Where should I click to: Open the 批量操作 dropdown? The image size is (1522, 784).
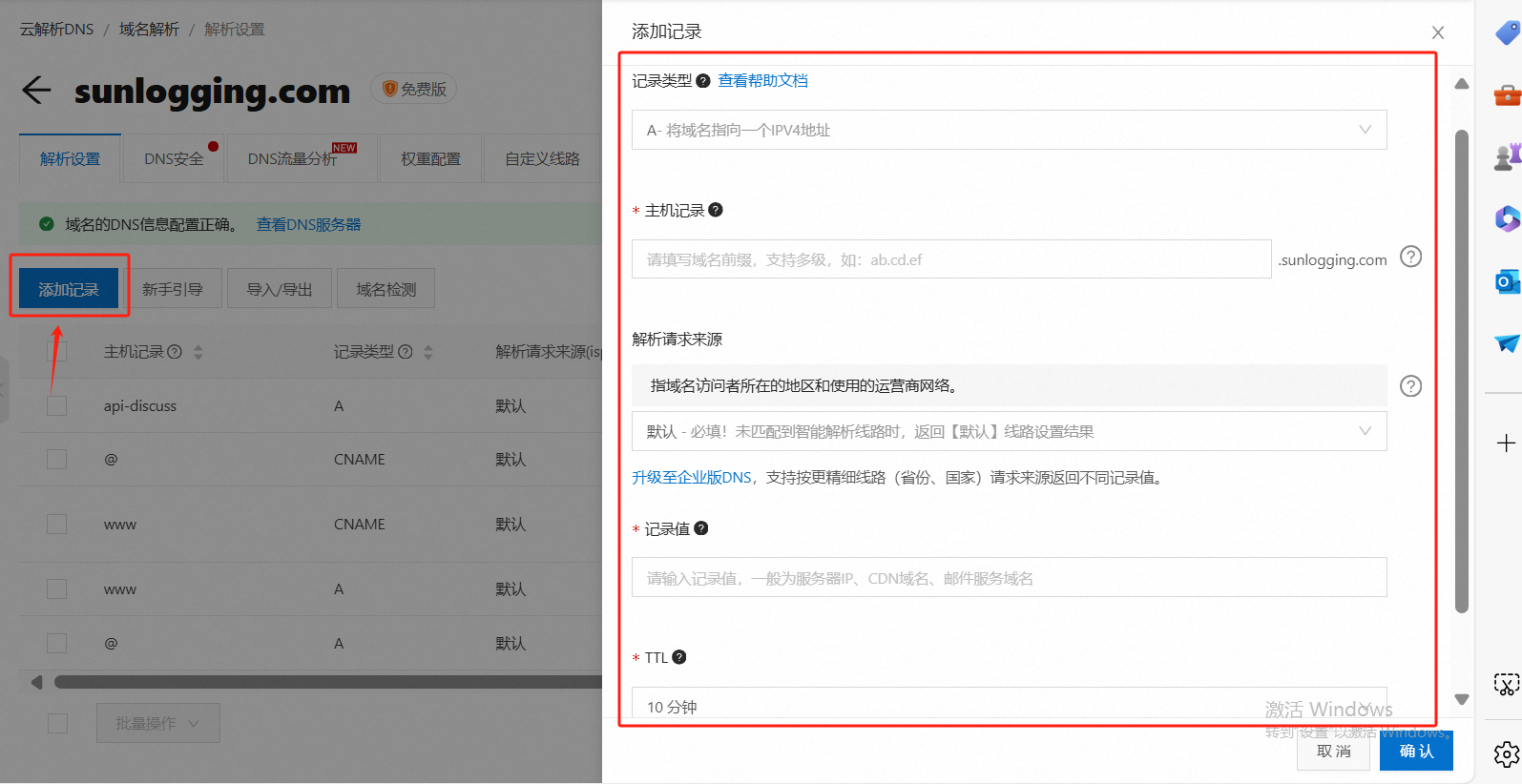pyautogui.click(x=157, y=724)
